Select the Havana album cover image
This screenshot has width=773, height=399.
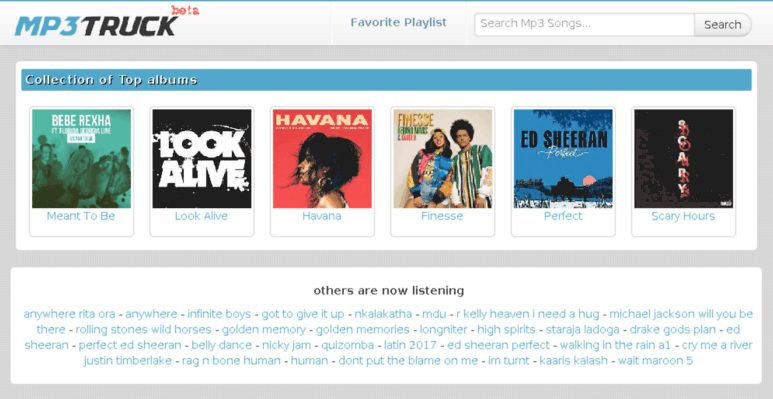(x=322, y=158)
